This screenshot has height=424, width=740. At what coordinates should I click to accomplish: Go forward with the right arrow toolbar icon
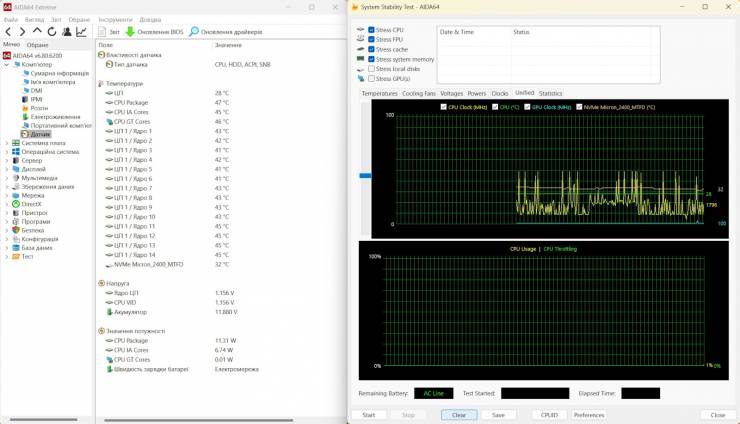point(22,32)
